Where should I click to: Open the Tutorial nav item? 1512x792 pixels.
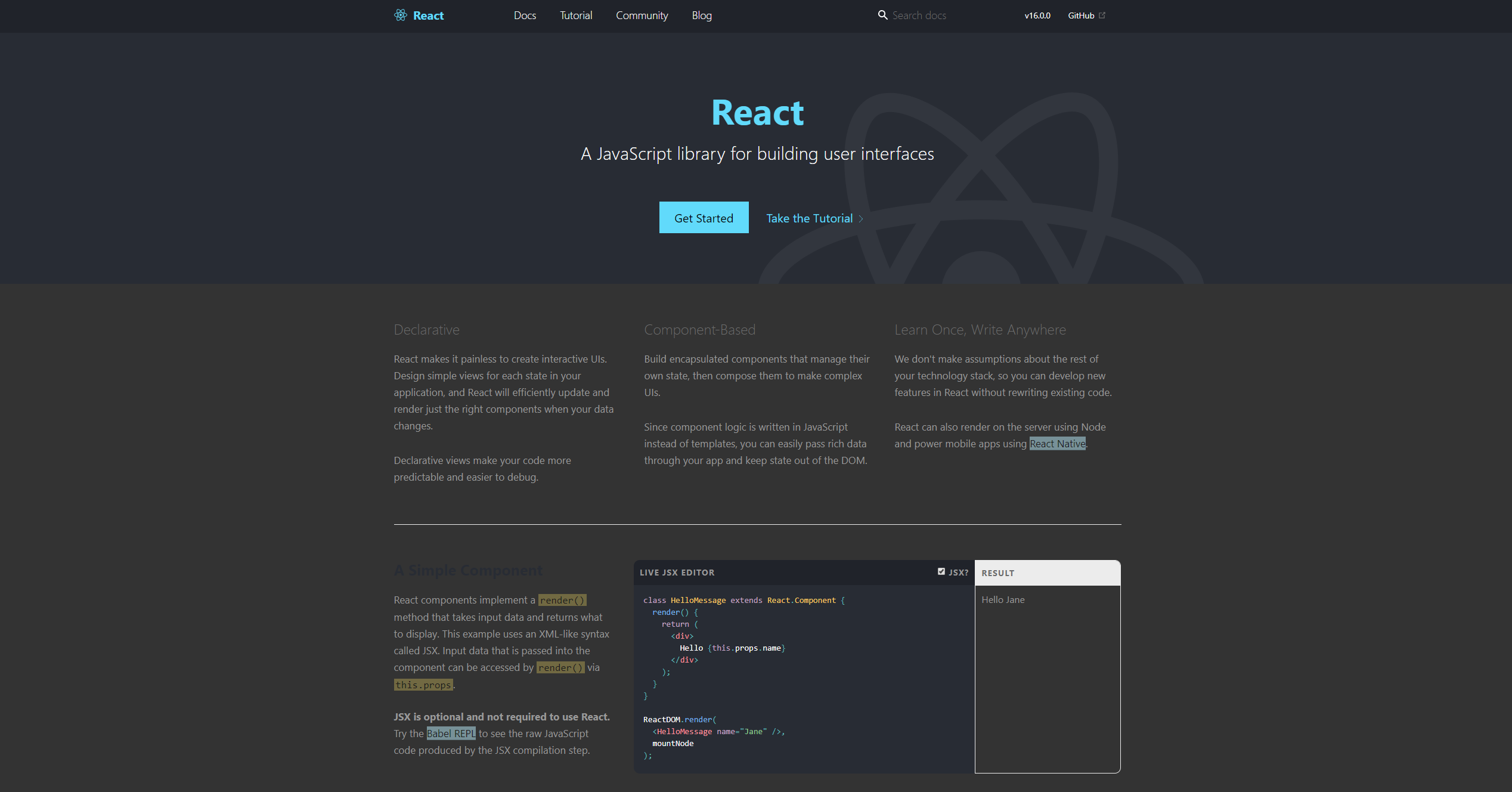tap(576, 16)
